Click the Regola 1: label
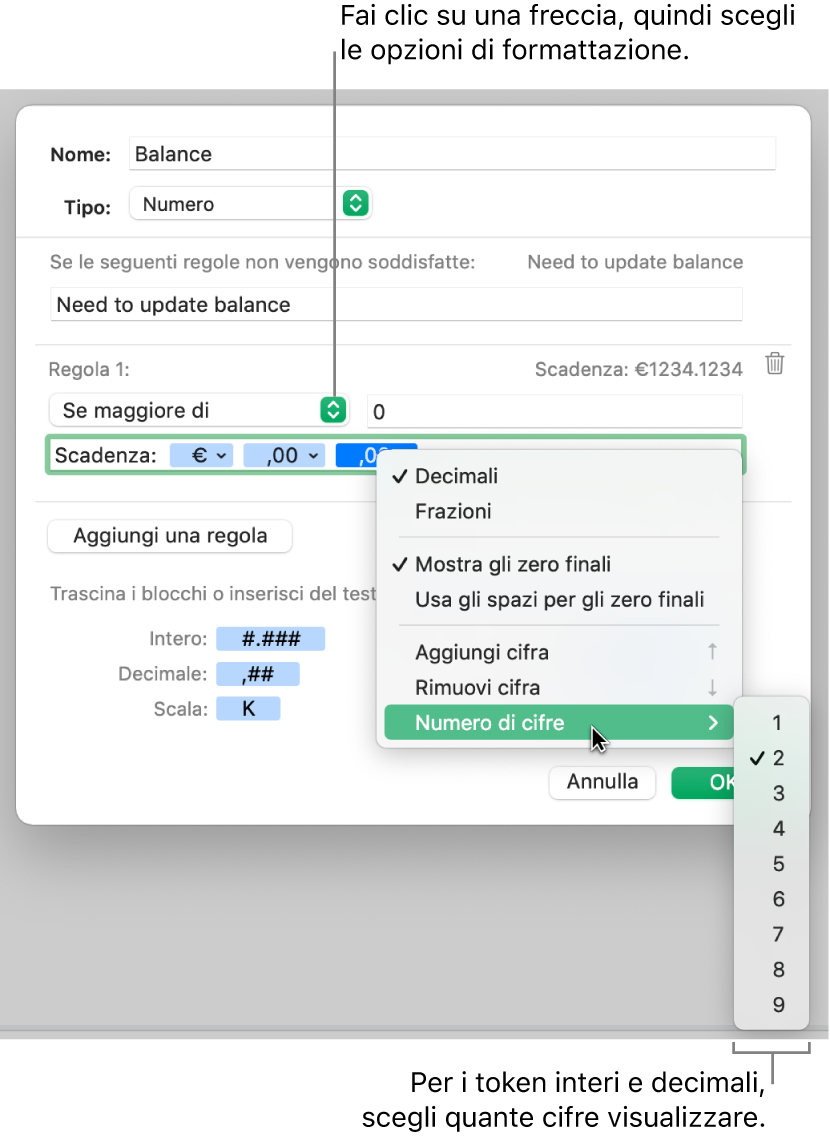 pyautogui.click(x=89, y=370)
